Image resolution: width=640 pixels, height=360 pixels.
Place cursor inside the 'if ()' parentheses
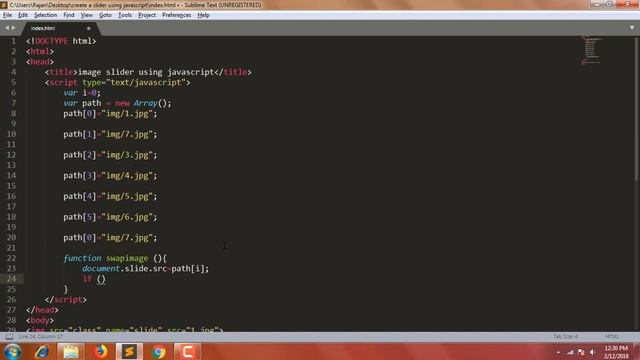point(101,279)
